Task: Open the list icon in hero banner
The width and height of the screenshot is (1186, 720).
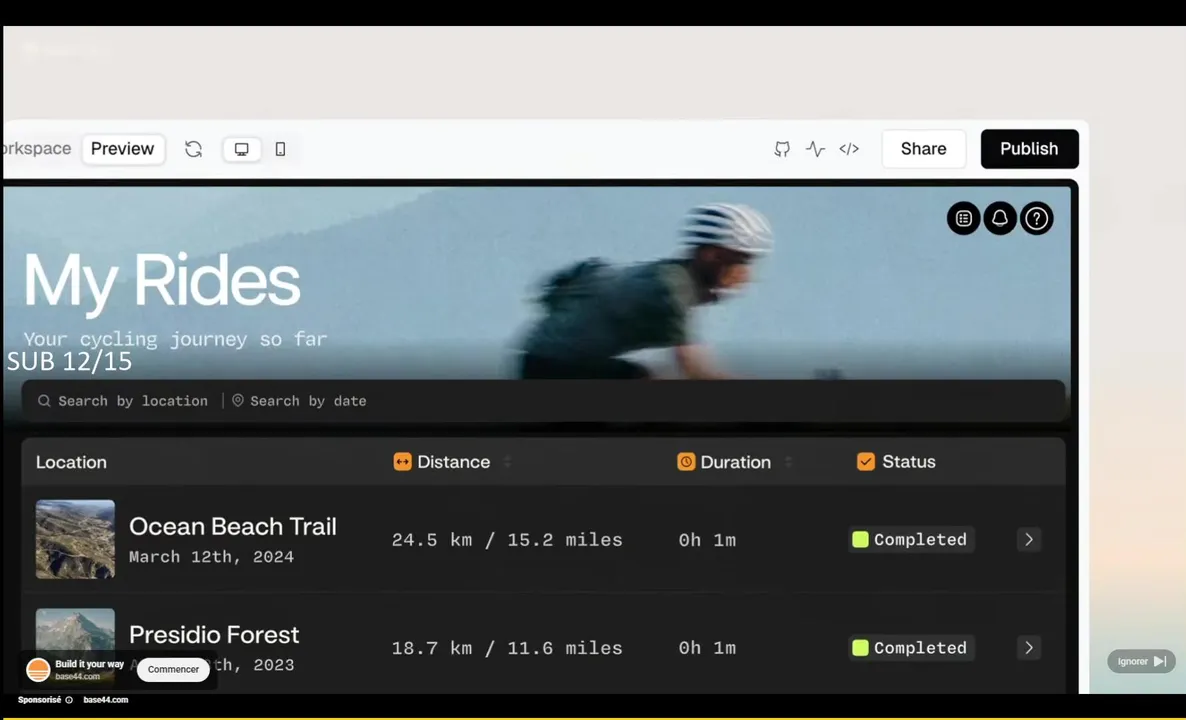Action: click(964, 219)
